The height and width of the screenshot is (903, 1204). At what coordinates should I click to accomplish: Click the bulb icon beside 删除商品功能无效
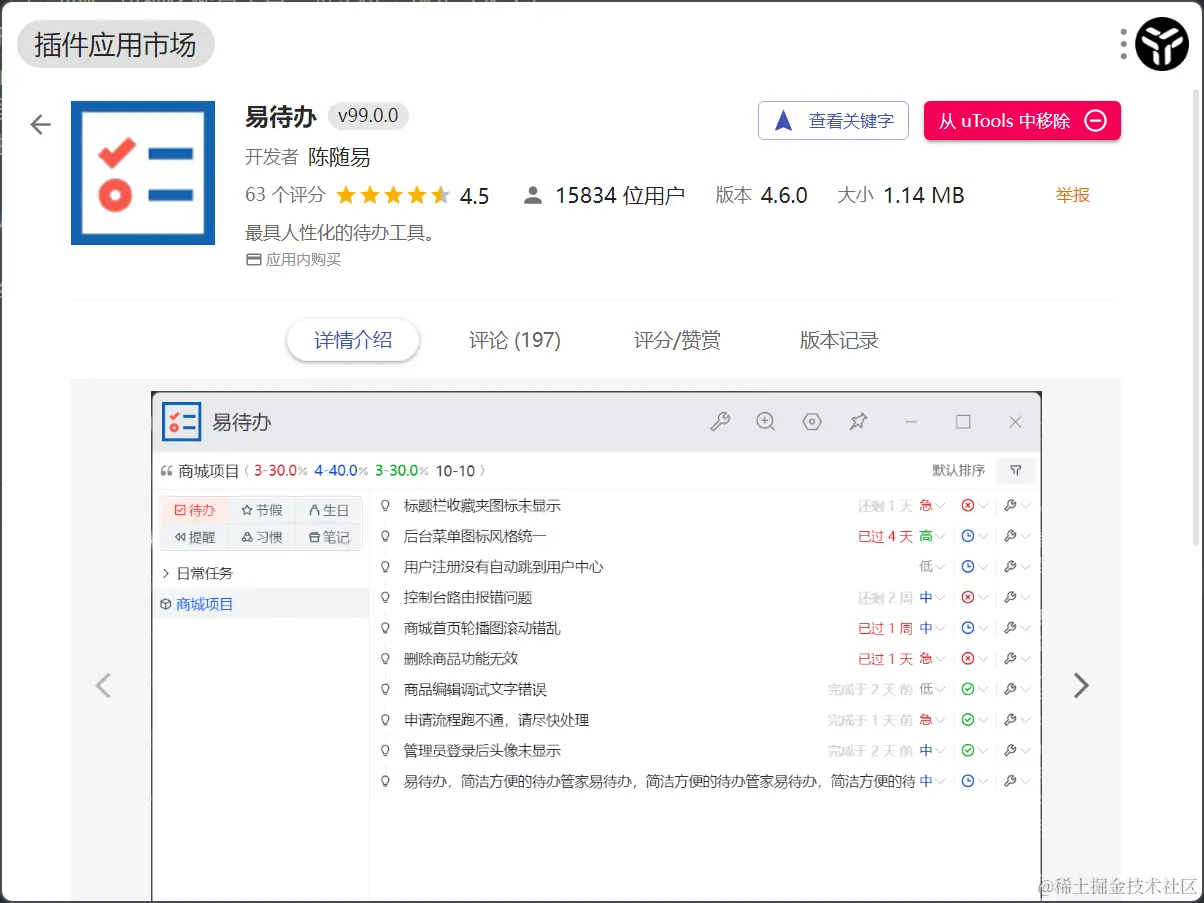(x=386, y=659)
